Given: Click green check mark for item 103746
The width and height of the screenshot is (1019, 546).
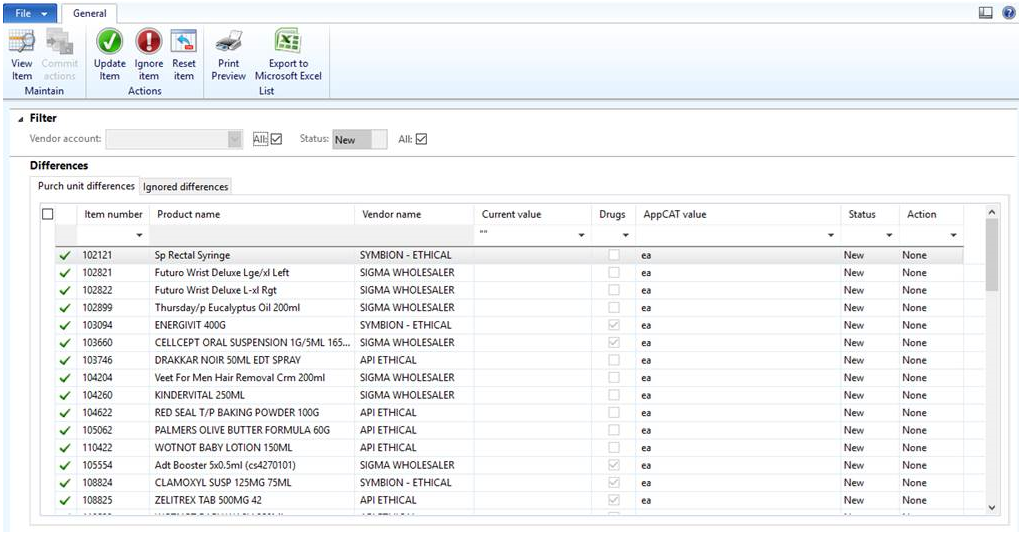Looking at the screenshot, I should [x=65, y=361].
